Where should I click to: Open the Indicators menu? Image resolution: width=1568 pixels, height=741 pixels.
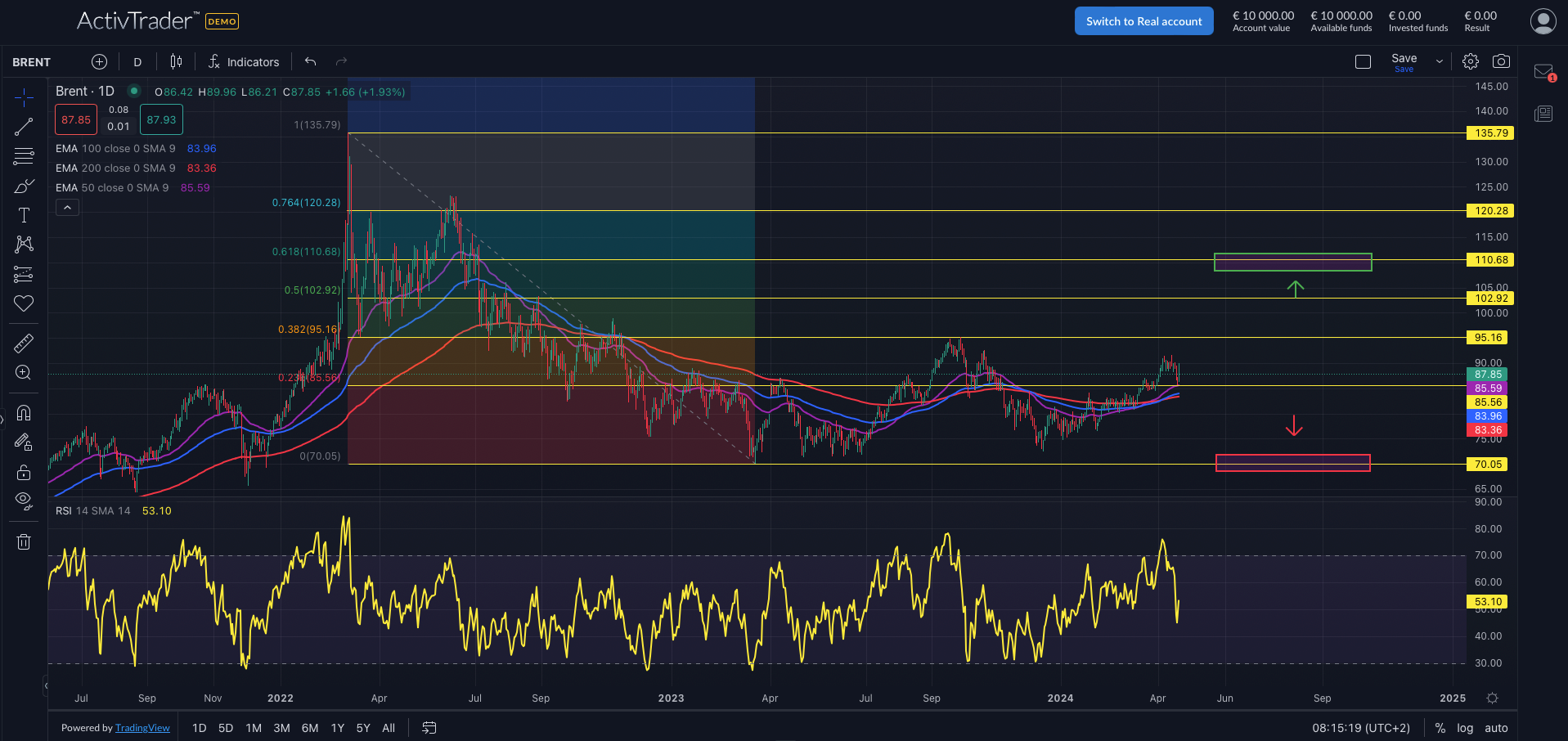(x=244, y=62)
